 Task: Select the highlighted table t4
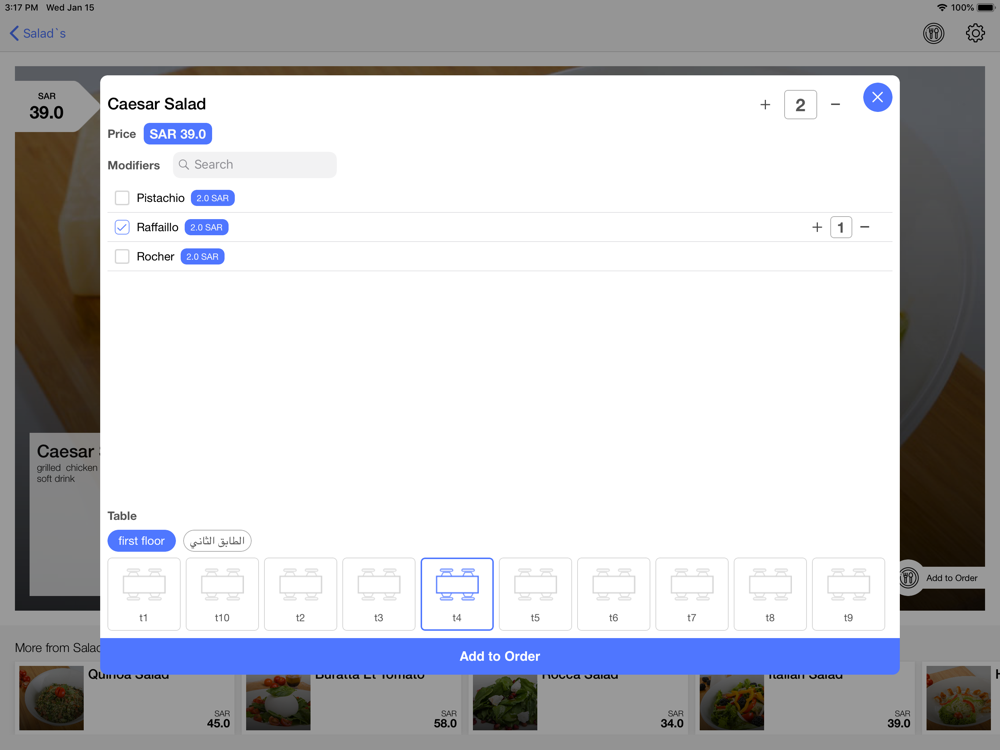pos(457,594)
